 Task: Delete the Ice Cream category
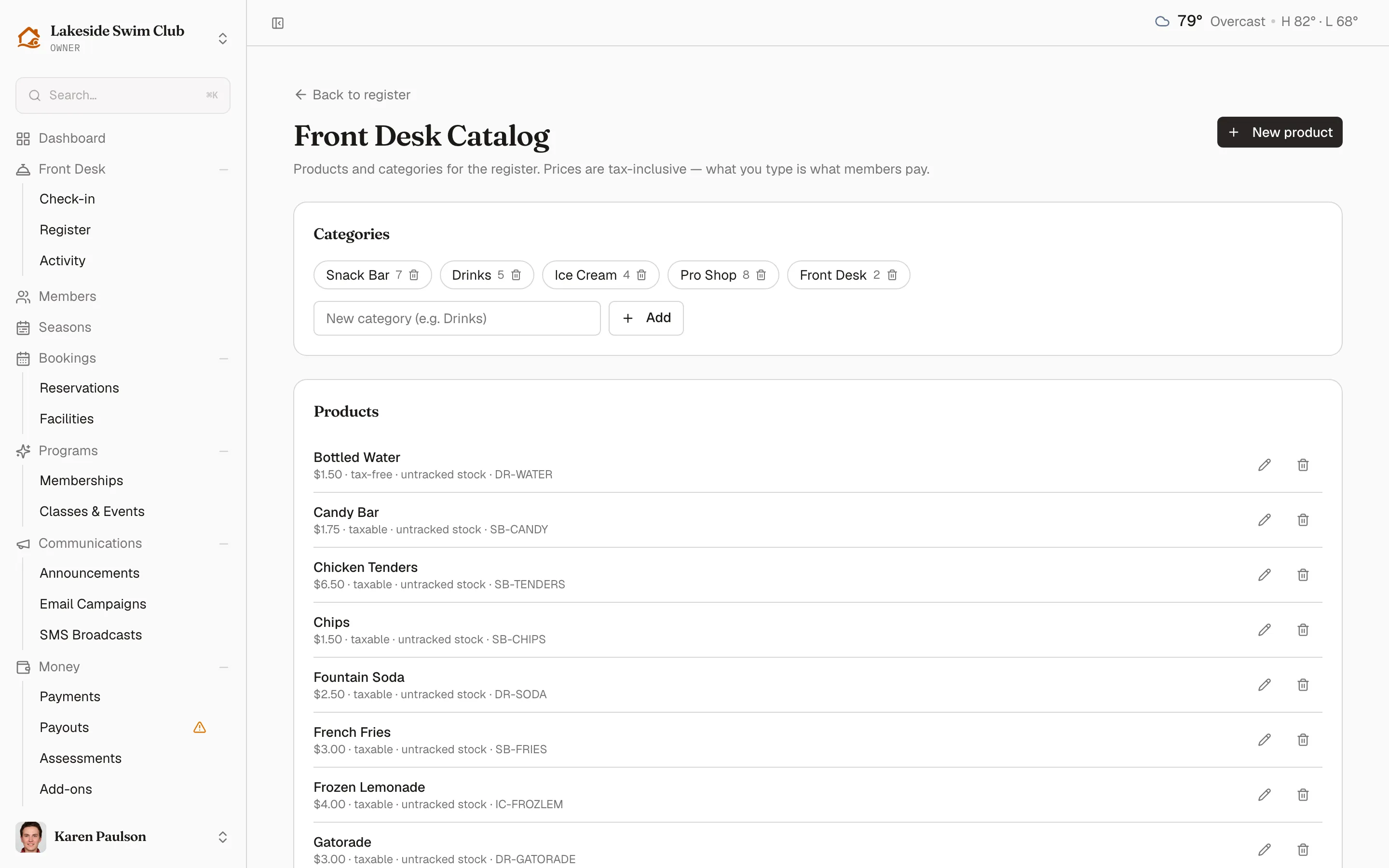pyautogui.click(x=642, y=275)
